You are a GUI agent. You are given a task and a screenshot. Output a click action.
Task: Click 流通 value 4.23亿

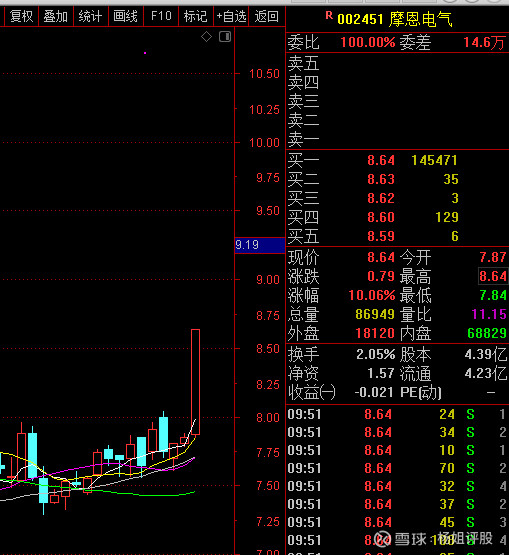pos(486,373)
